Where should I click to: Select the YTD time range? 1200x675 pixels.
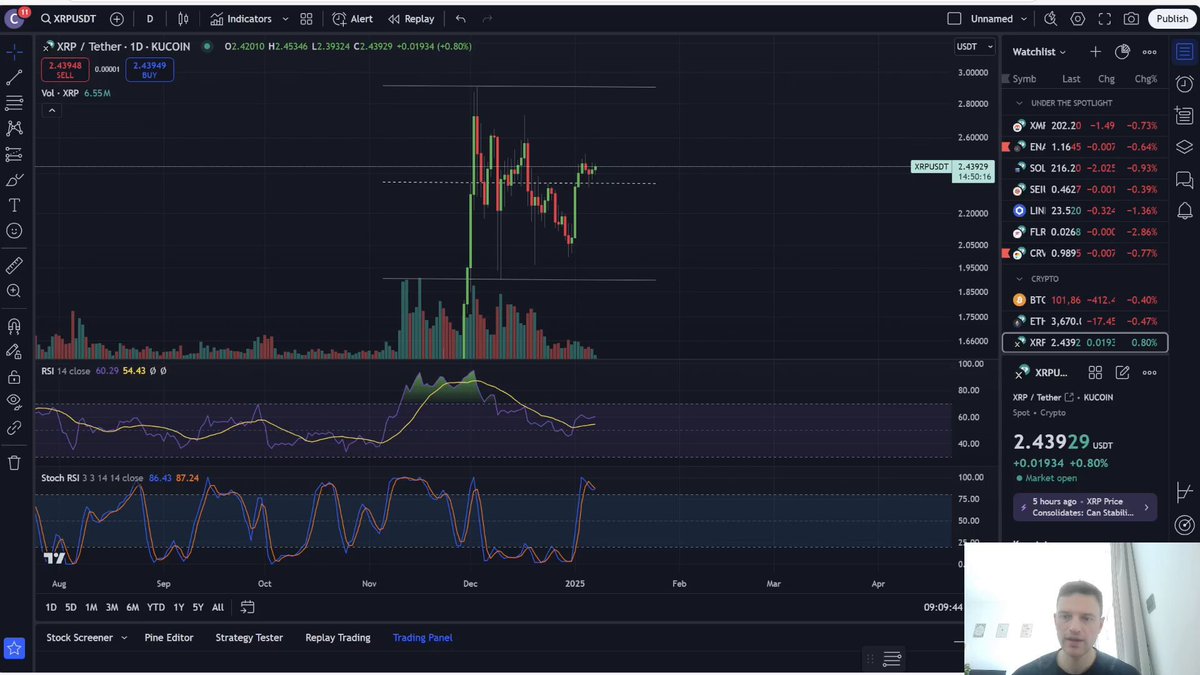pos(156,607)
